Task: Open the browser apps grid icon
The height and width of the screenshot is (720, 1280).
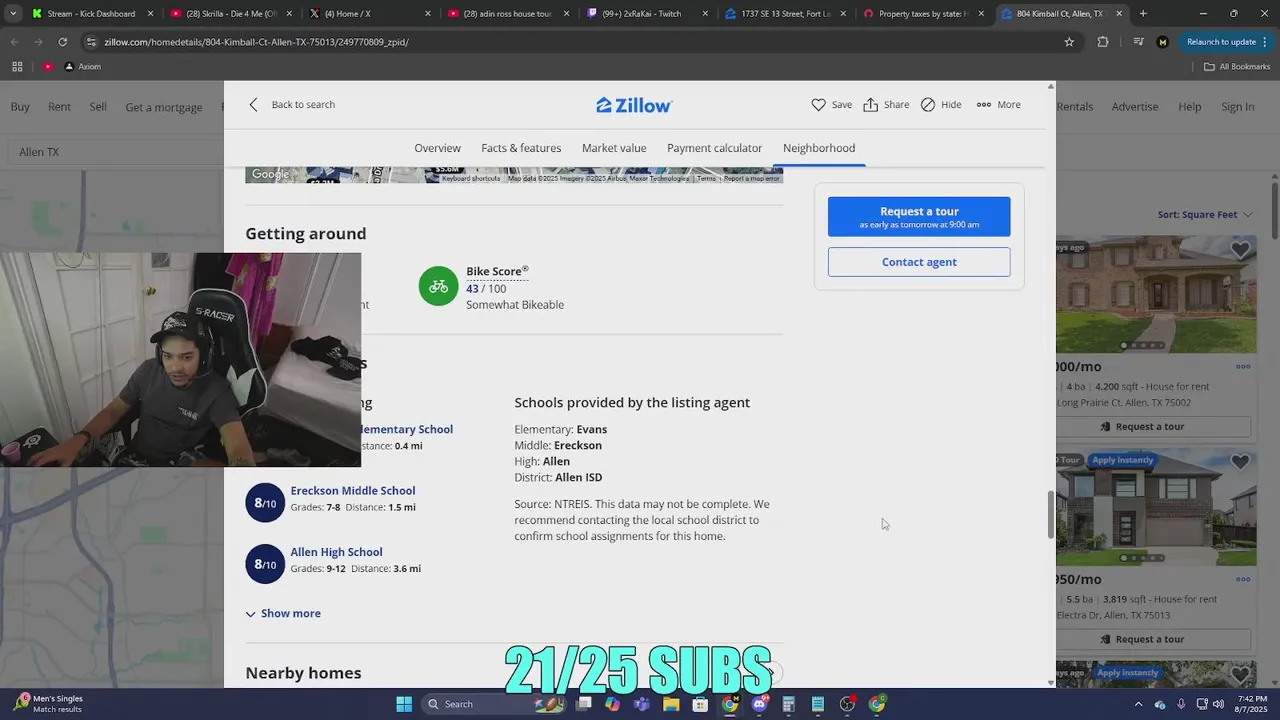Action: click(17, 67)
